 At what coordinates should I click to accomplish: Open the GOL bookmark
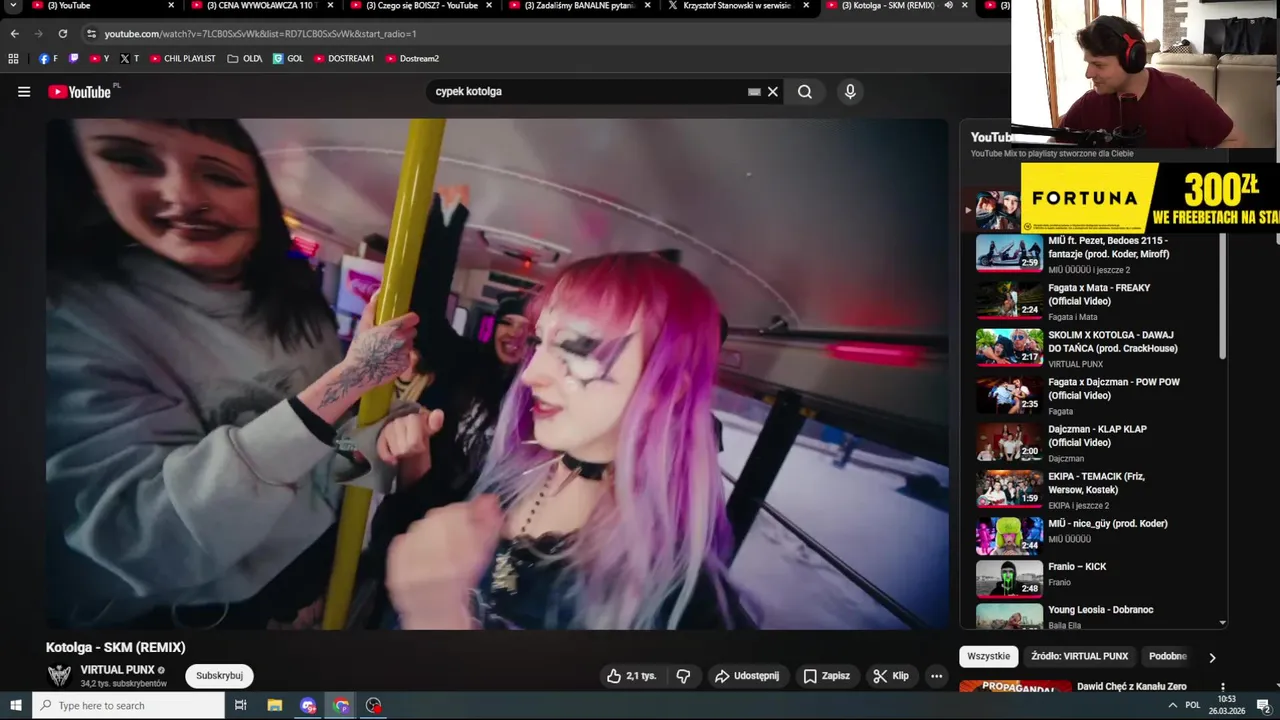[x=288, y=59]
